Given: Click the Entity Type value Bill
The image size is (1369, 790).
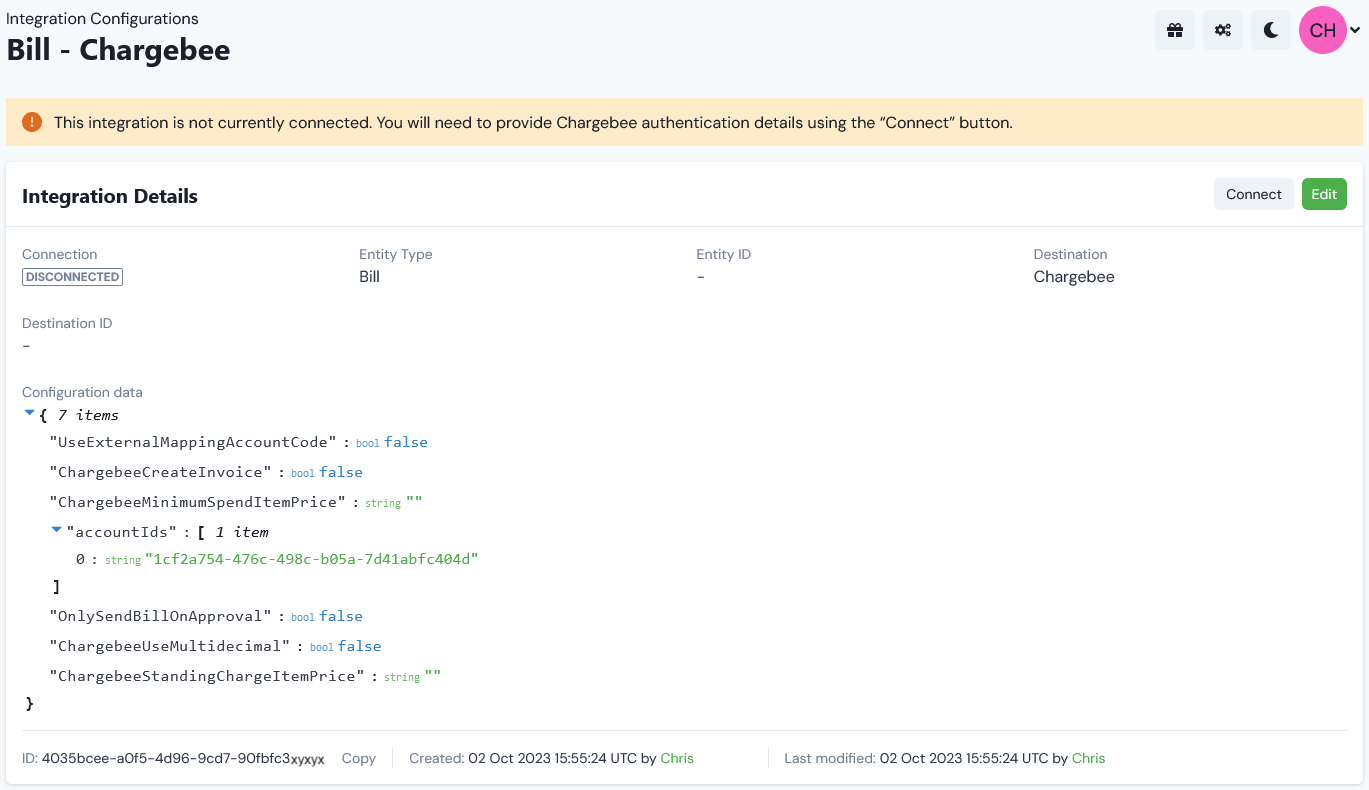Looking at the screenshot, I should [369, 277].
